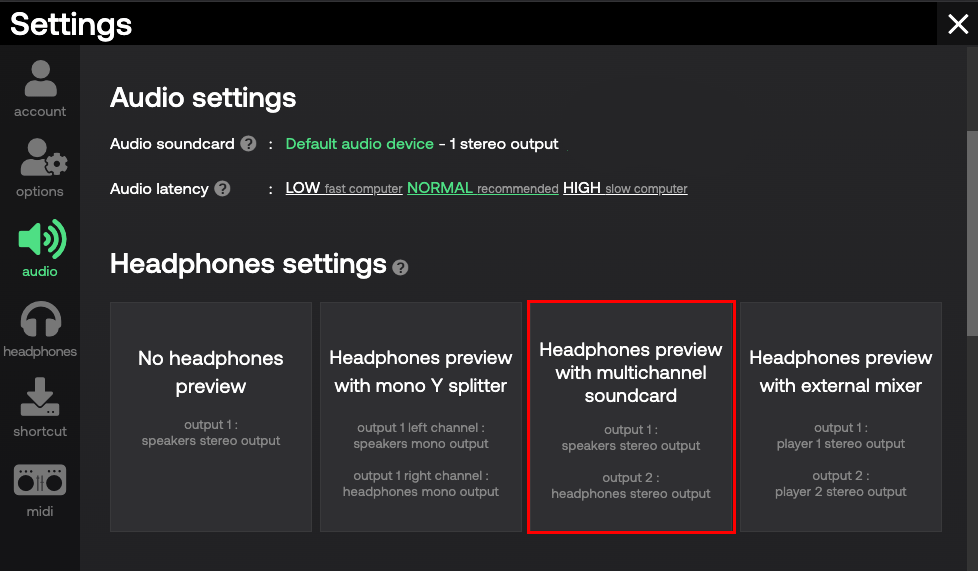978x571 pixels.
Task: Click help icon next to Headphones settings
Action: point(400,268)
